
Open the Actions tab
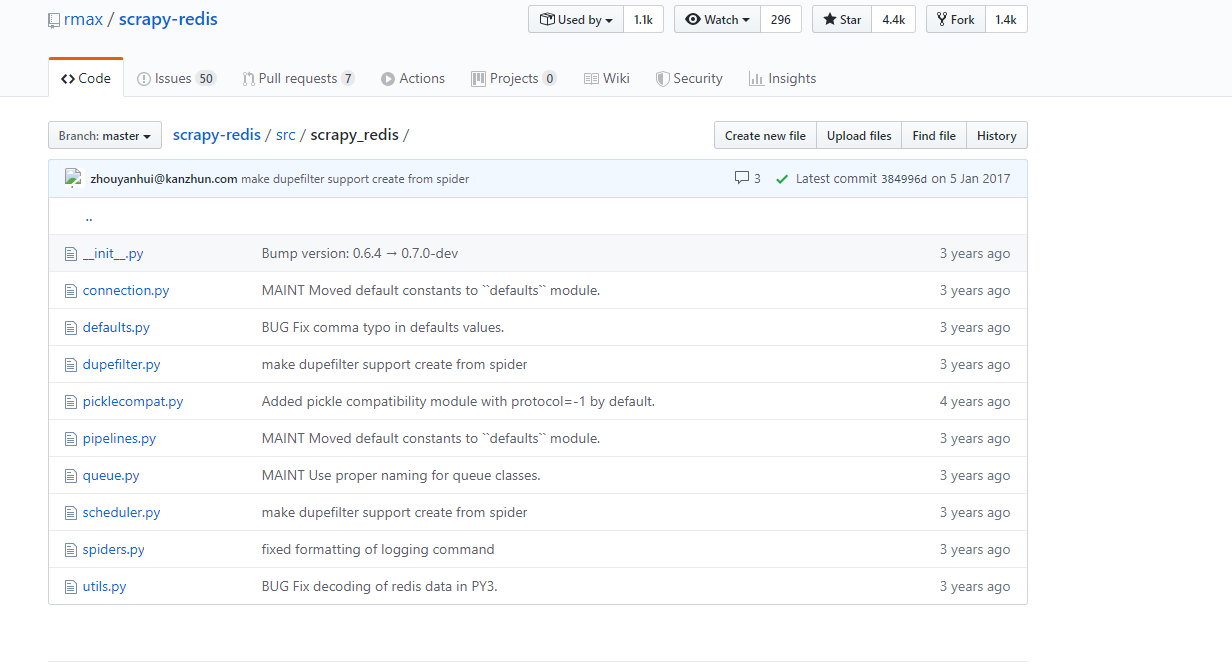pyautogui.click(x=413, y=78)
